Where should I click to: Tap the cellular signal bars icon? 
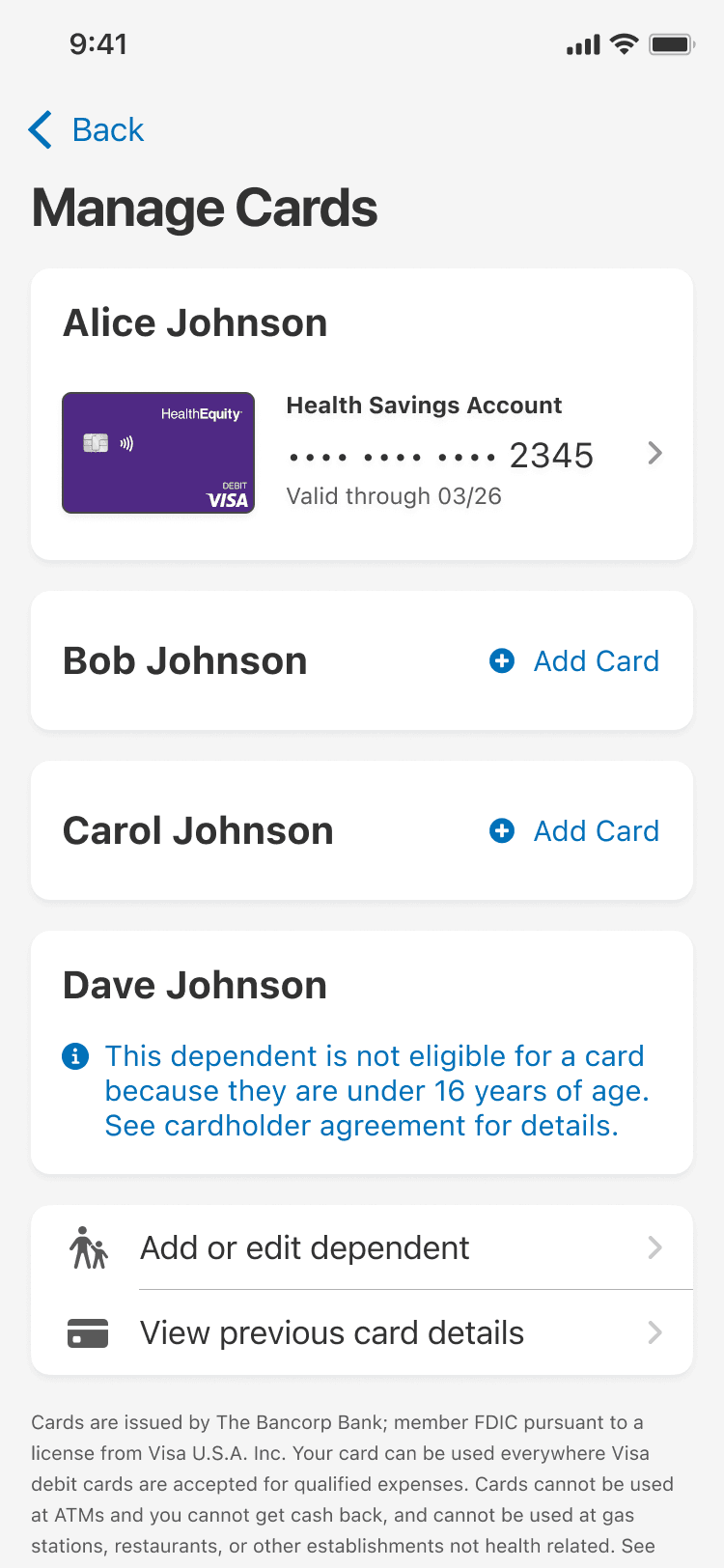click(x=583, y=45)
